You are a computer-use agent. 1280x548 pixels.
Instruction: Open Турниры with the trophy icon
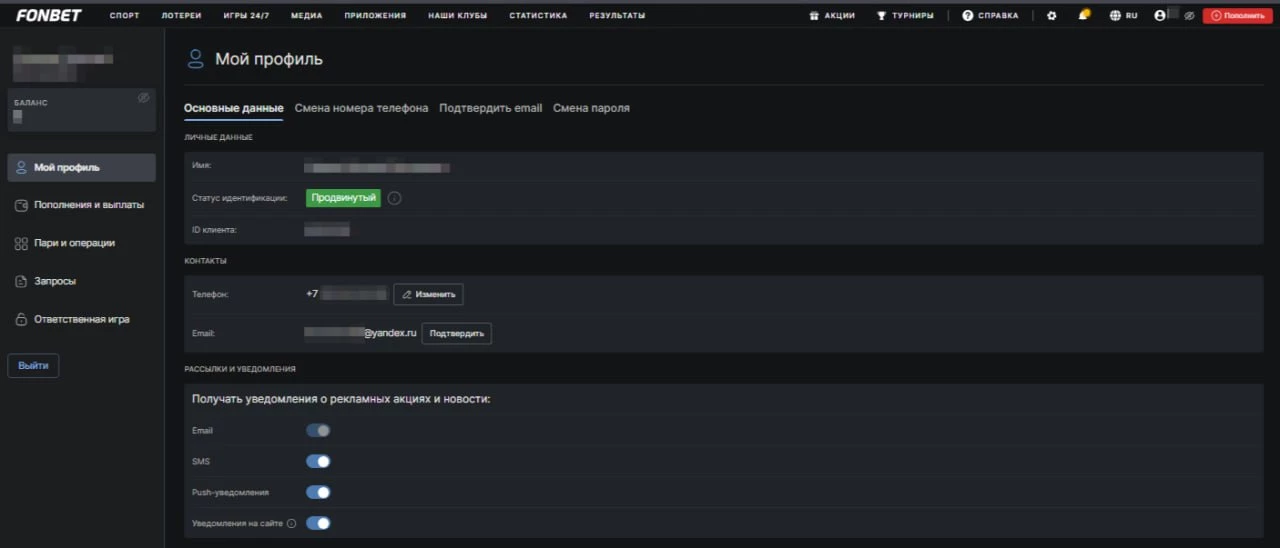904,16
